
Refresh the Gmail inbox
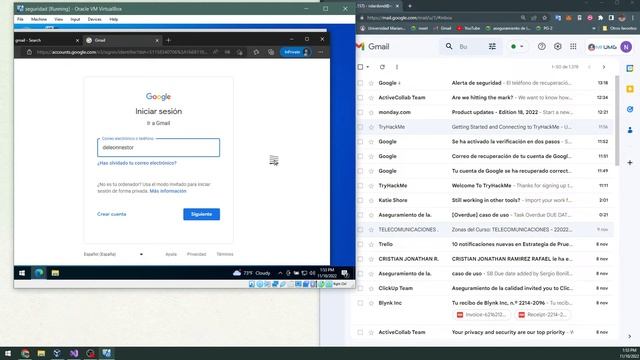tap(382, 67)
